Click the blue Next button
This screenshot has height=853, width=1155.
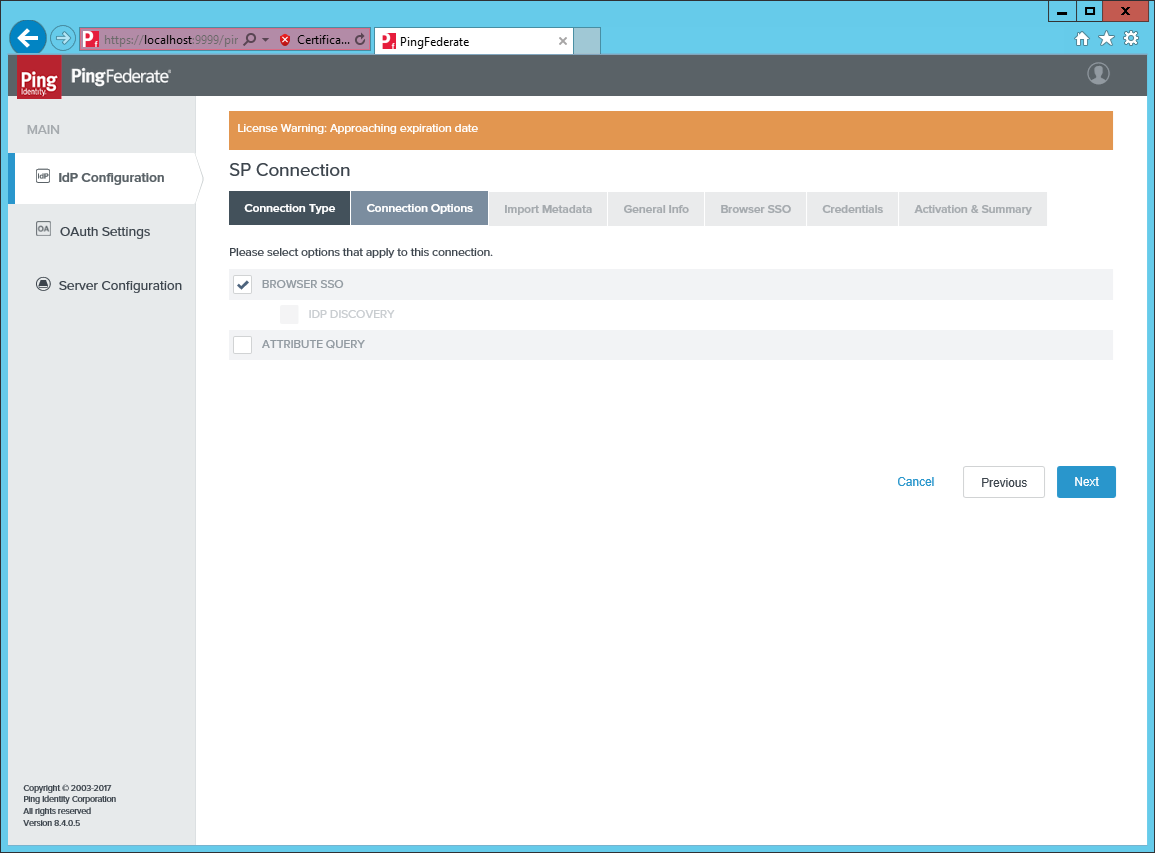click(x=1086, y=482)
